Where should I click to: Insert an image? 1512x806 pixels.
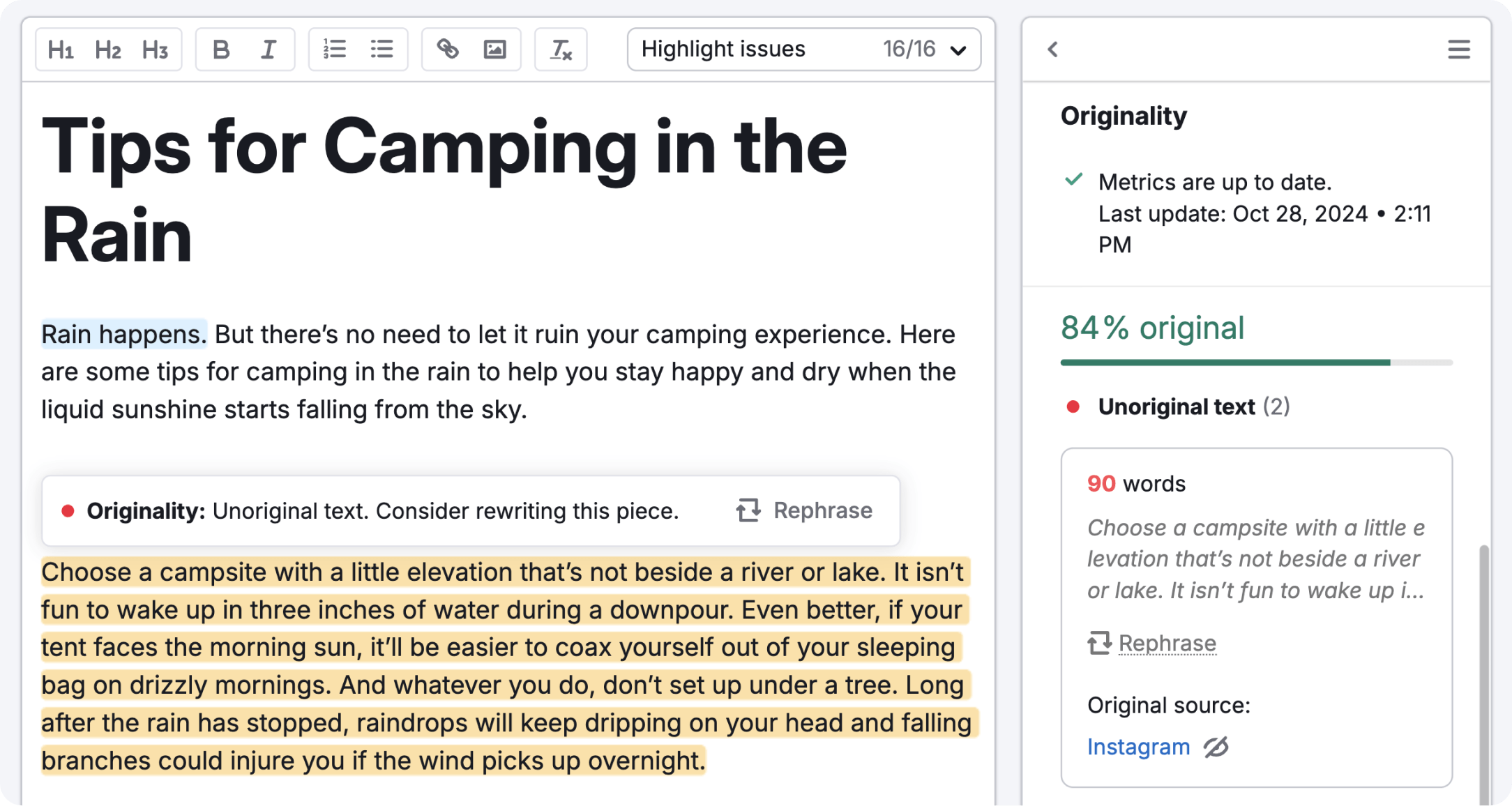495,49
